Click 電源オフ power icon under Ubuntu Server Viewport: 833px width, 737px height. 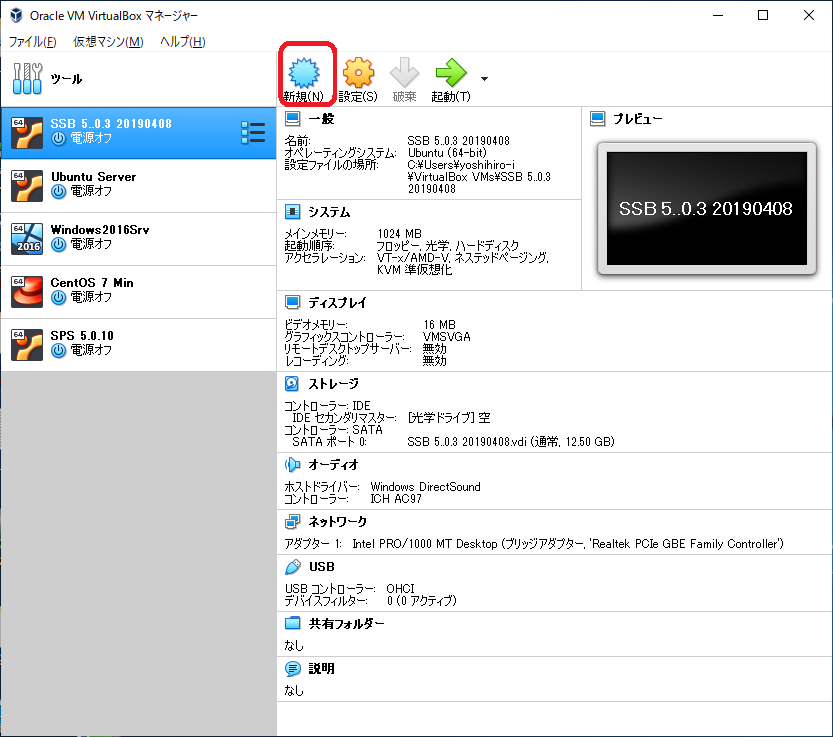click(x=58, y=191)
